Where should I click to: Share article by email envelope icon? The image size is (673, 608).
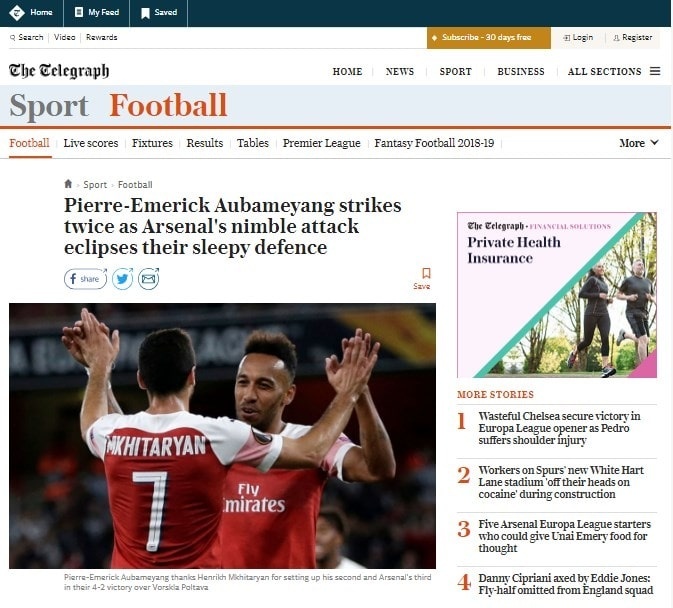coord(149,279)
